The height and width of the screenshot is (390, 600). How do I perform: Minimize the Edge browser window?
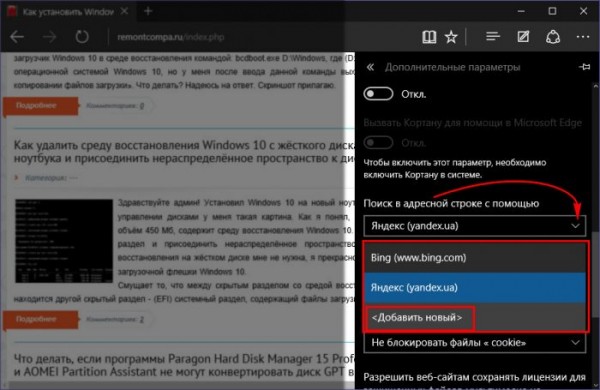click(x=521, y=11)
